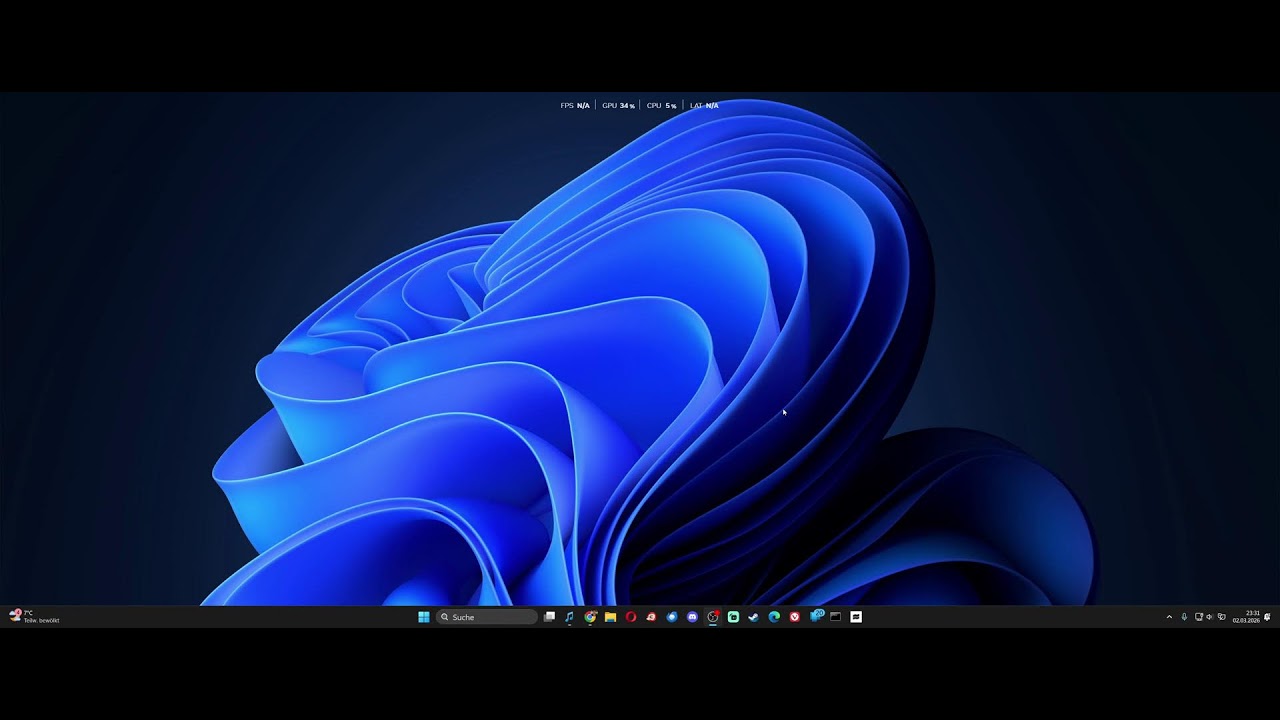Open the Windows Start menu

click(423, 617)
